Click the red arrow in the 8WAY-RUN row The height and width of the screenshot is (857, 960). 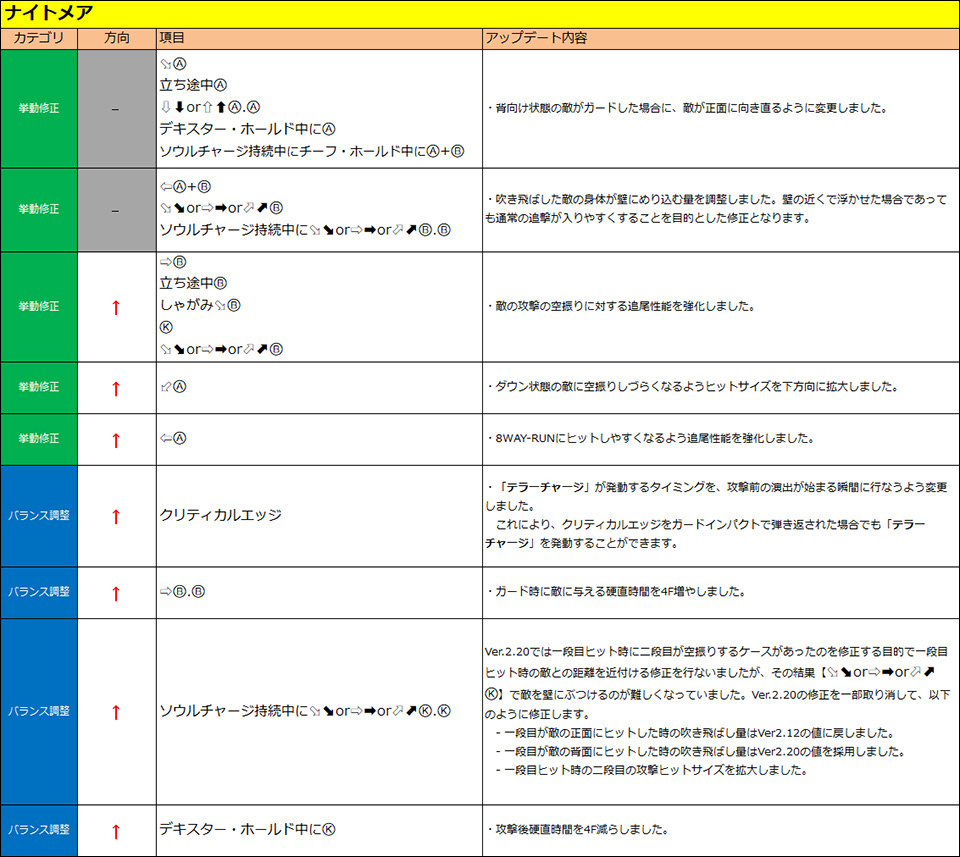[x=116, y=439]
